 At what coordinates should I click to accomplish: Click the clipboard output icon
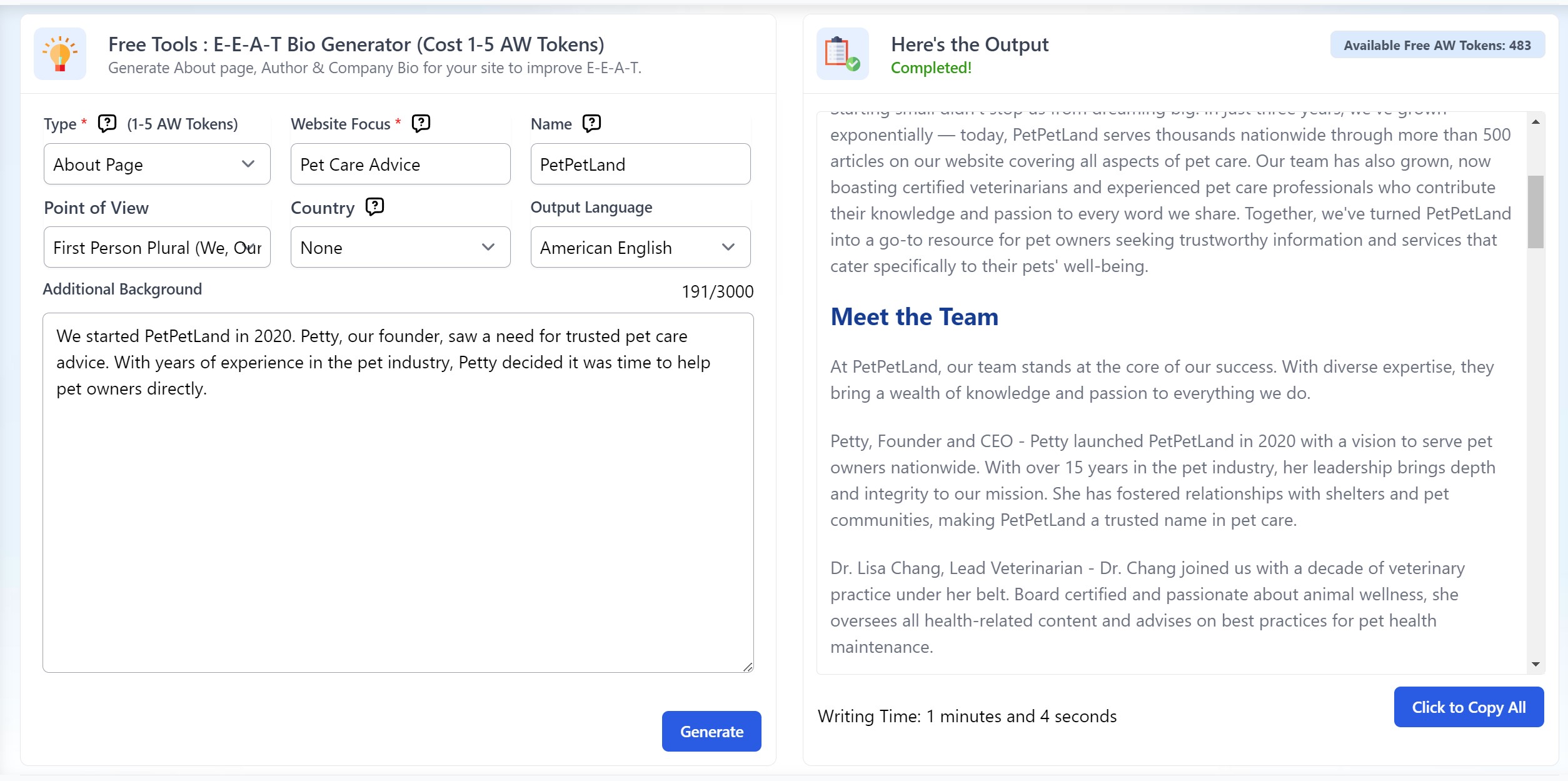pos(842,54)
